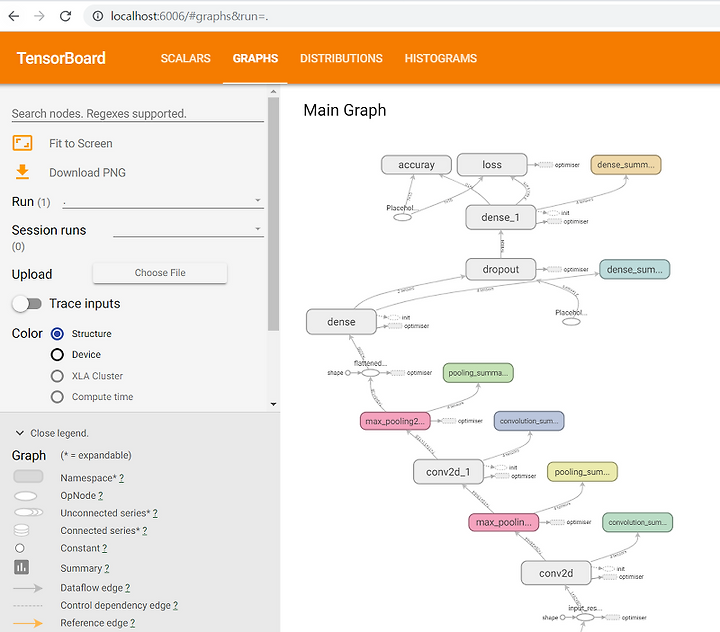Screen dimensions: 720x632
Task: Click the browser address bar URL
Action: click(x=189, y=16)
